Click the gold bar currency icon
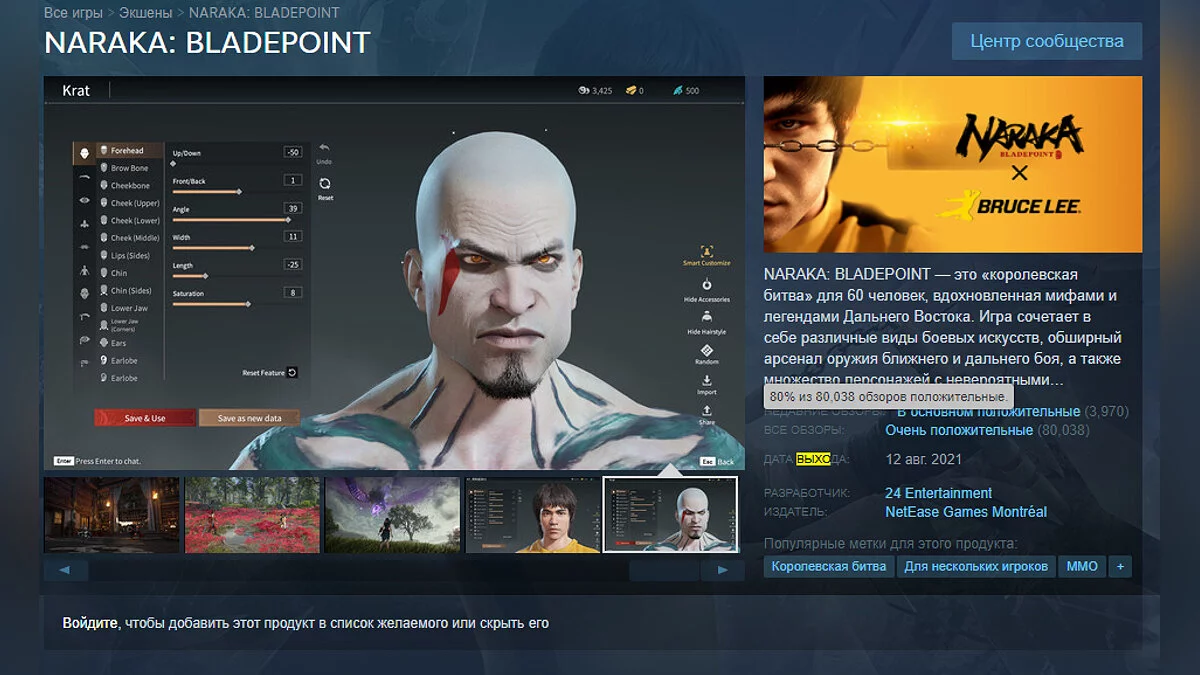The image size is (1200, 675). (630, 91)
